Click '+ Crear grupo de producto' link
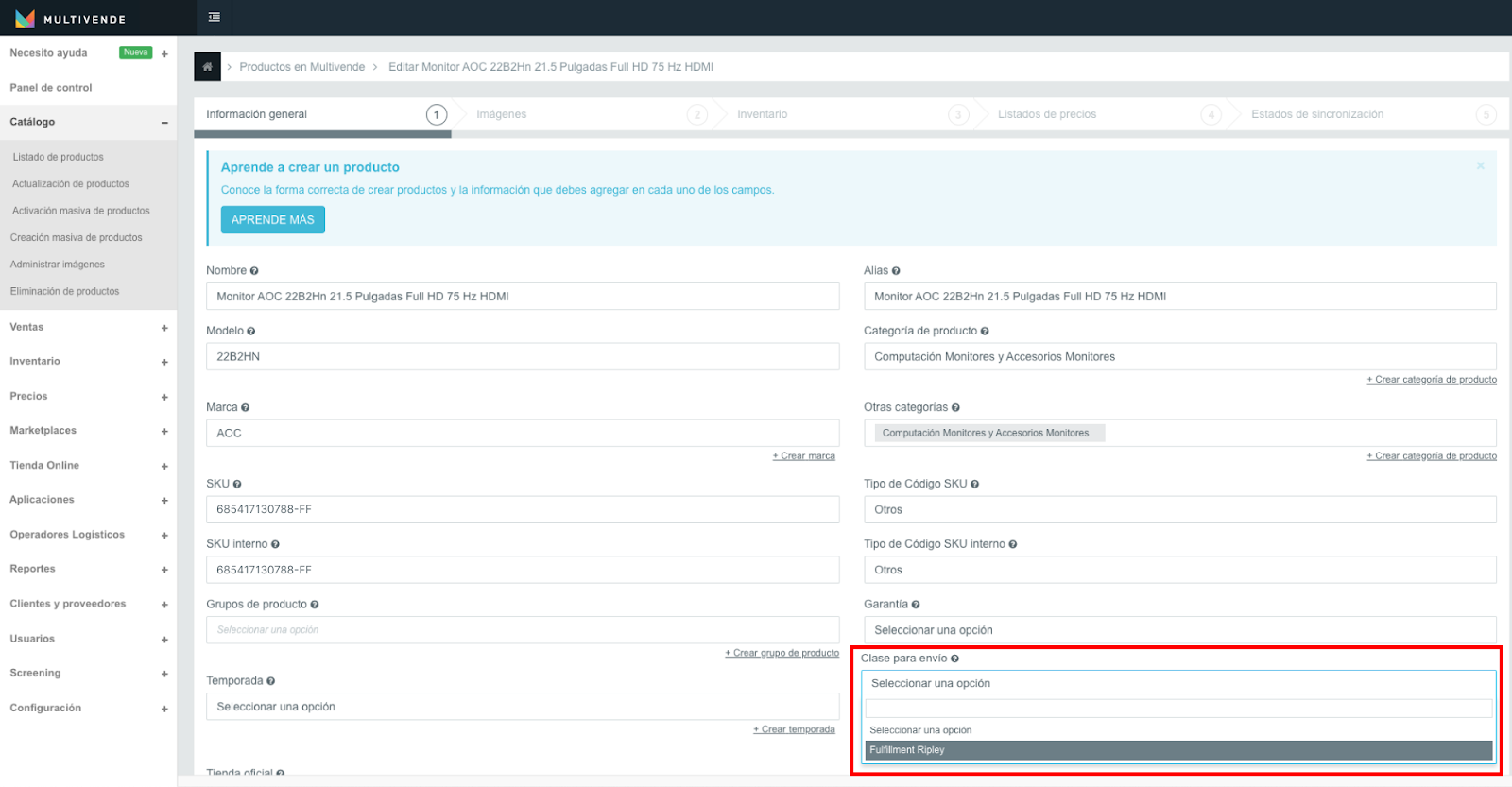The width and height of the screenshot is (1512, 787). 782,653
